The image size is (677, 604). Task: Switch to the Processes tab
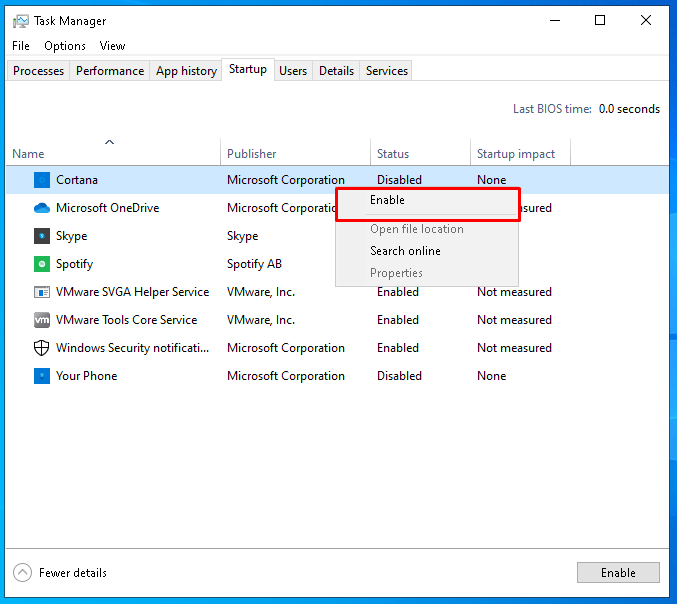click(x=38, y=70)
